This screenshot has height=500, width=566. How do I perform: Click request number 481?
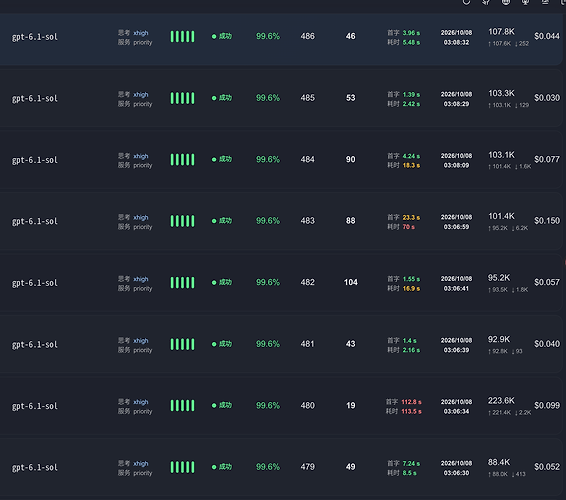coord(308,344)
